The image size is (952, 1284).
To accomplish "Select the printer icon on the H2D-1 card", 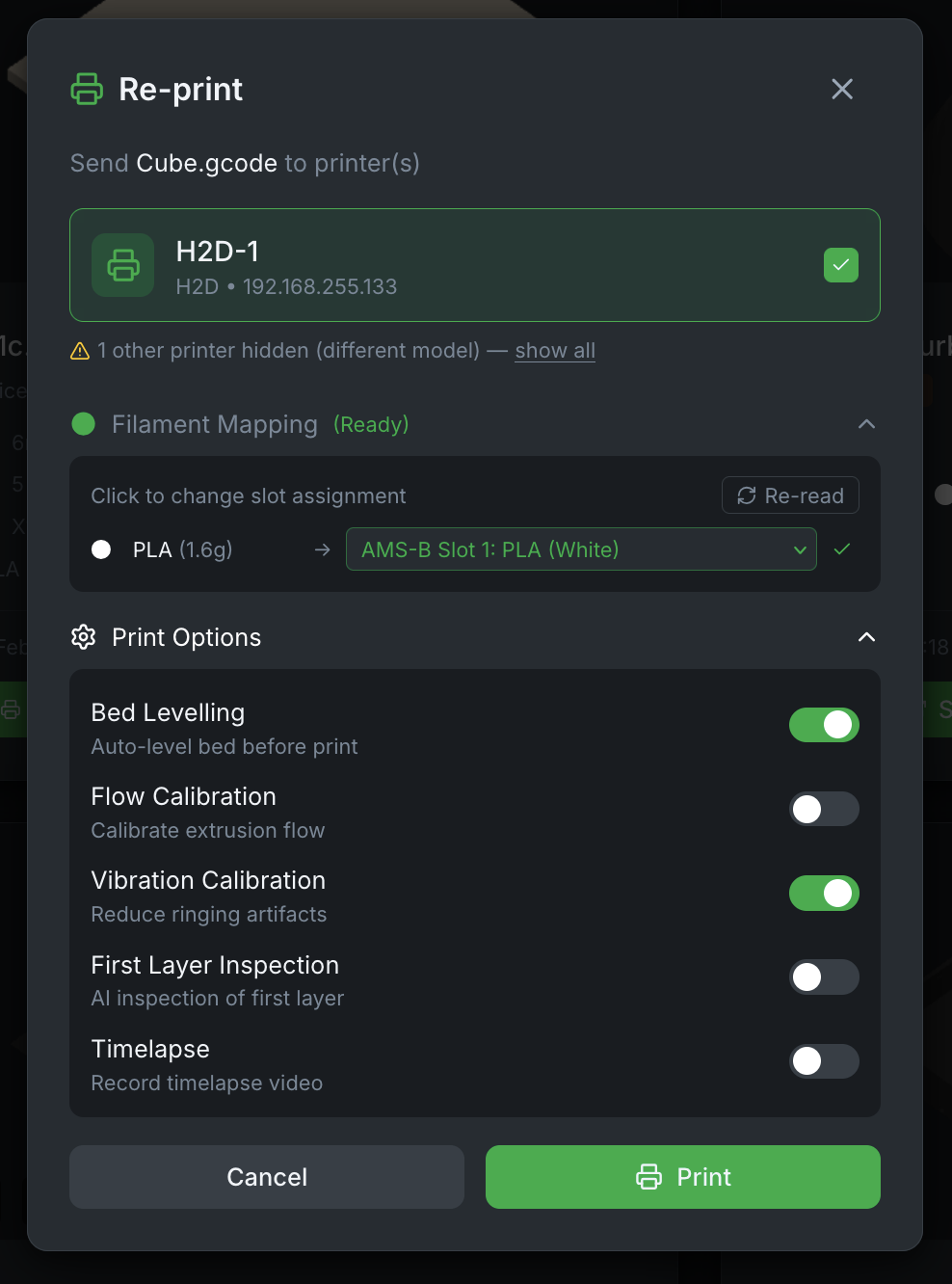I will coord(122,265).
